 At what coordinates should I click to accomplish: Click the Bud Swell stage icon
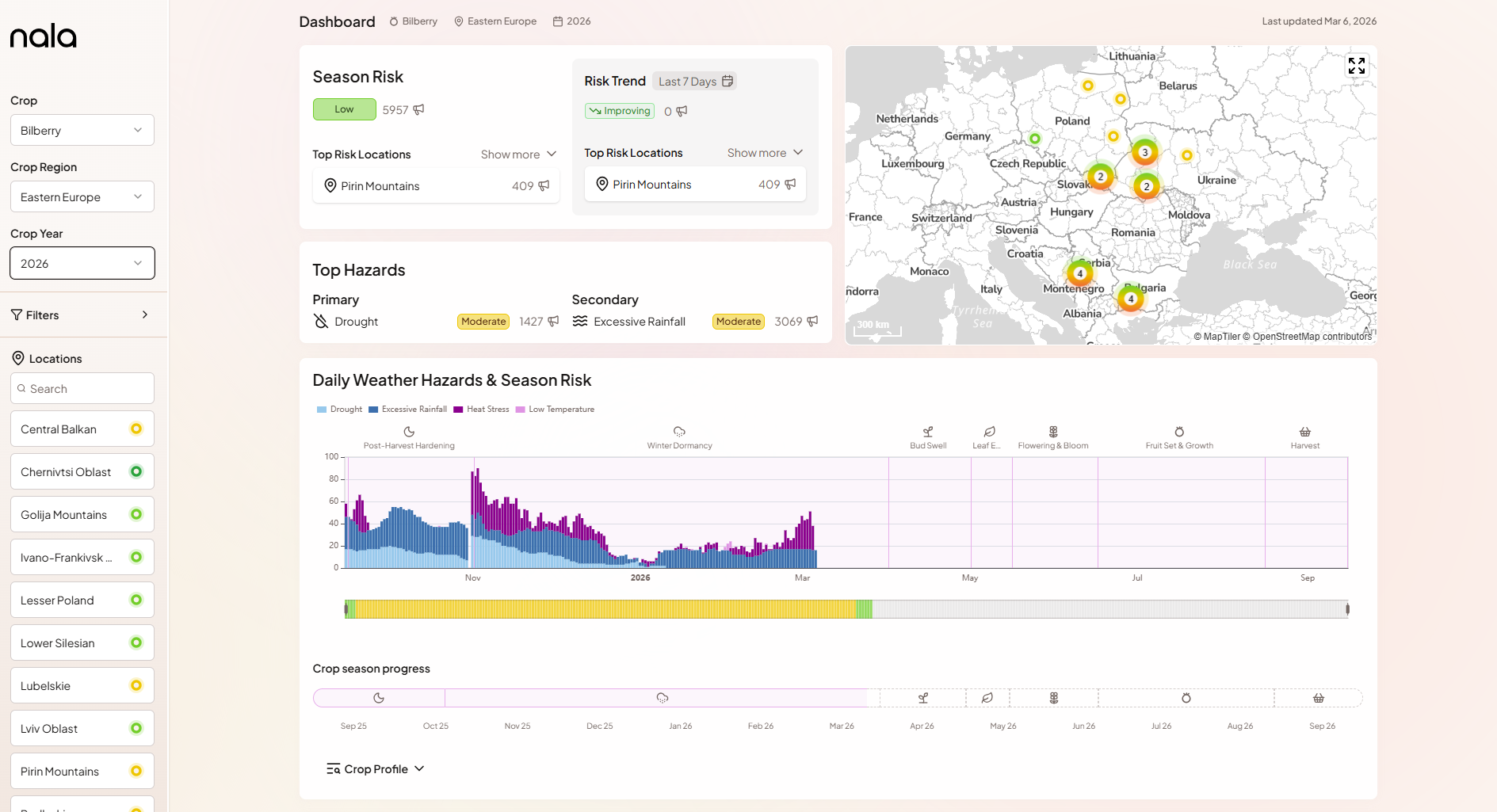[928, 432]
